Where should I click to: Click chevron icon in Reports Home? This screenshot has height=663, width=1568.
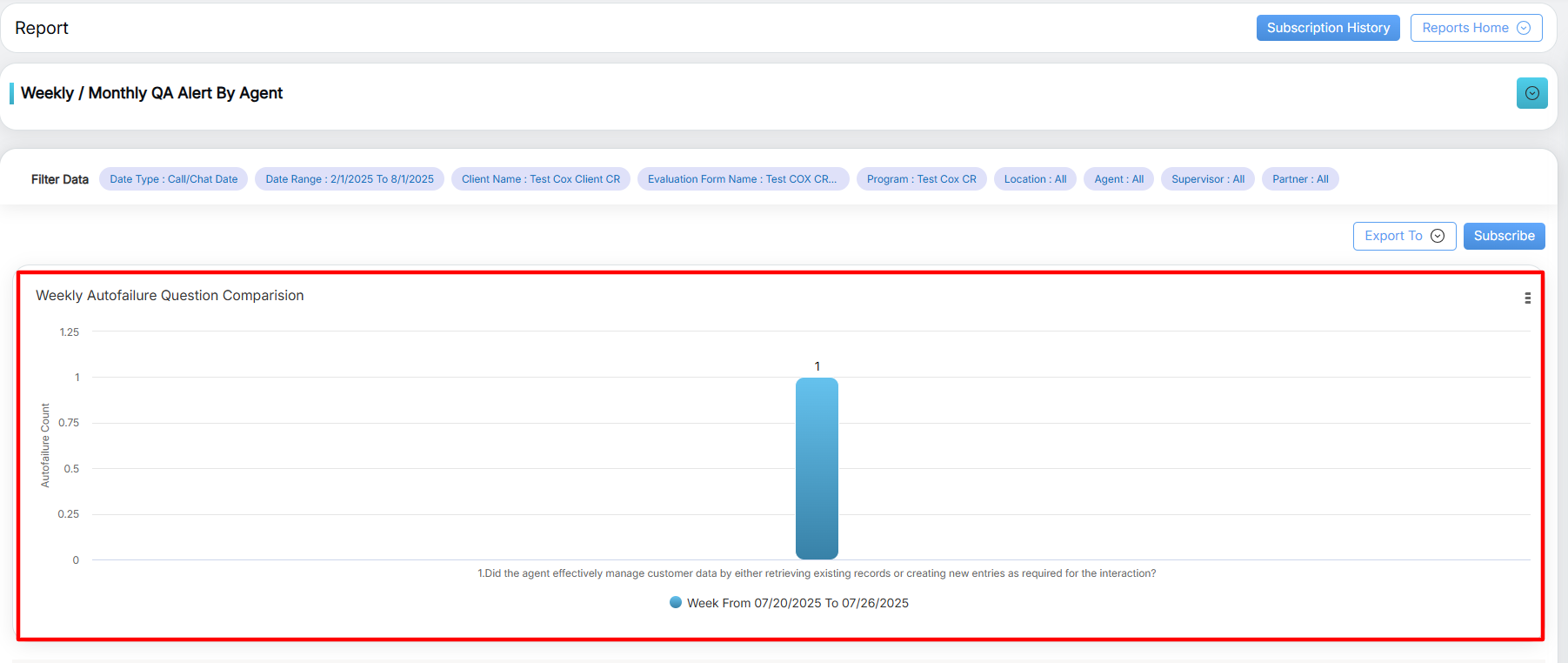1524,28
